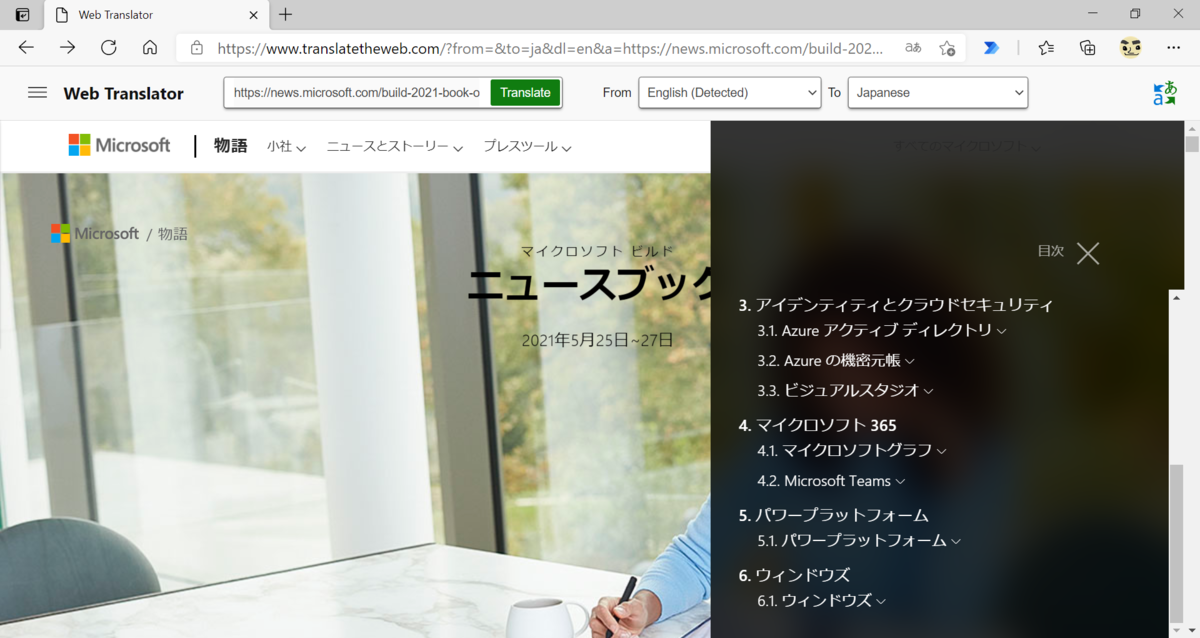
Task: Reload the current page
Action: 109,47
